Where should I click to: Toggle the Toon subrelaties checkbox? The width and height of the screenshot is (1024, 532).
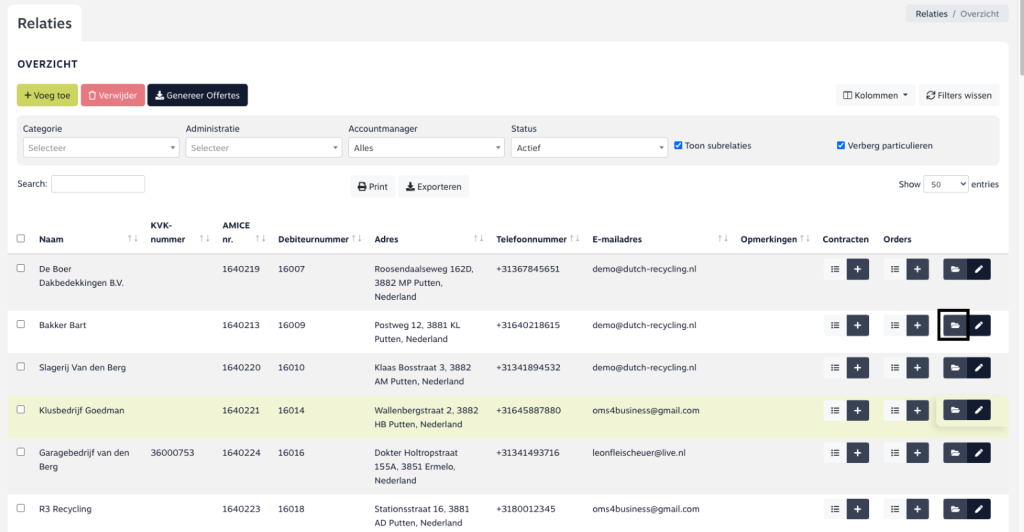point(679,145)
